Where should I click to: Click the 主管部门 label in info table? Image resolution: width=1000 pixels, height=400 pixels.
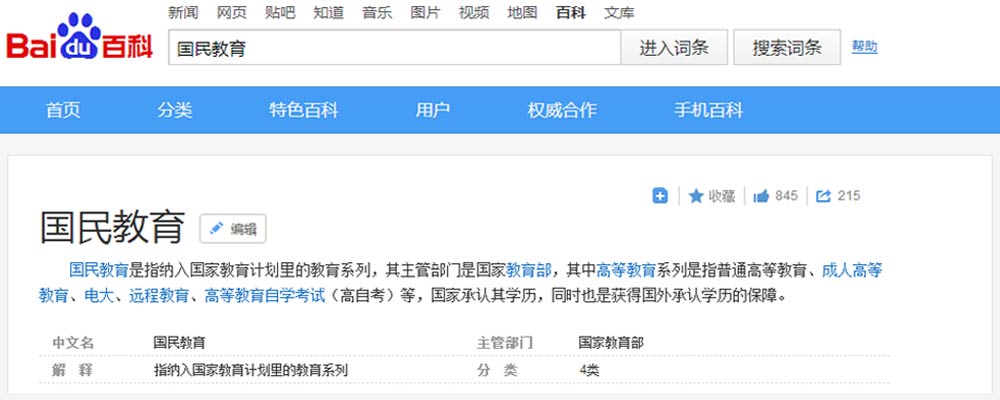click(504, 343)
